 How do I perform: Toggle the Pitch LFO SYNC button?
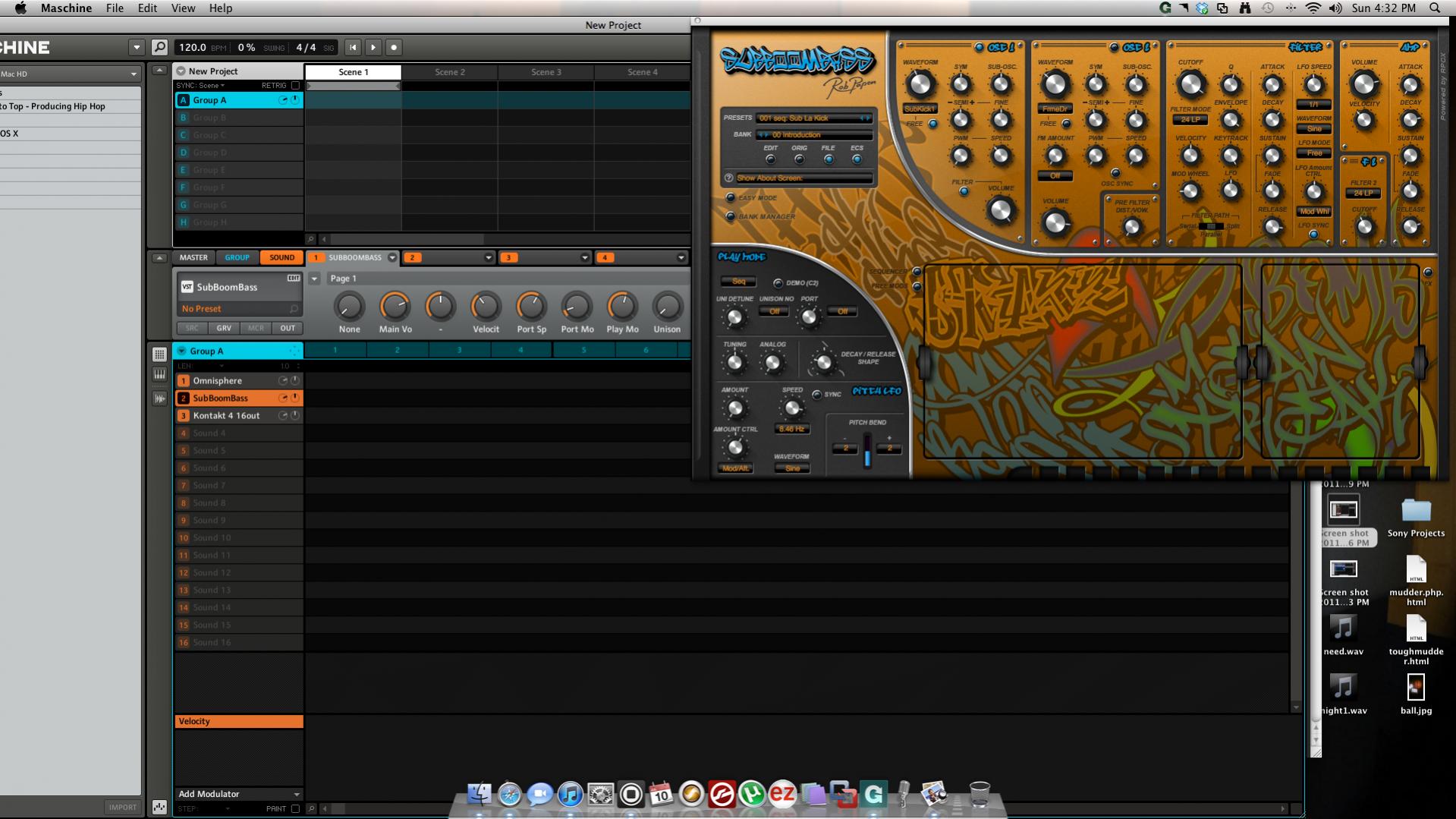point(816,395)
